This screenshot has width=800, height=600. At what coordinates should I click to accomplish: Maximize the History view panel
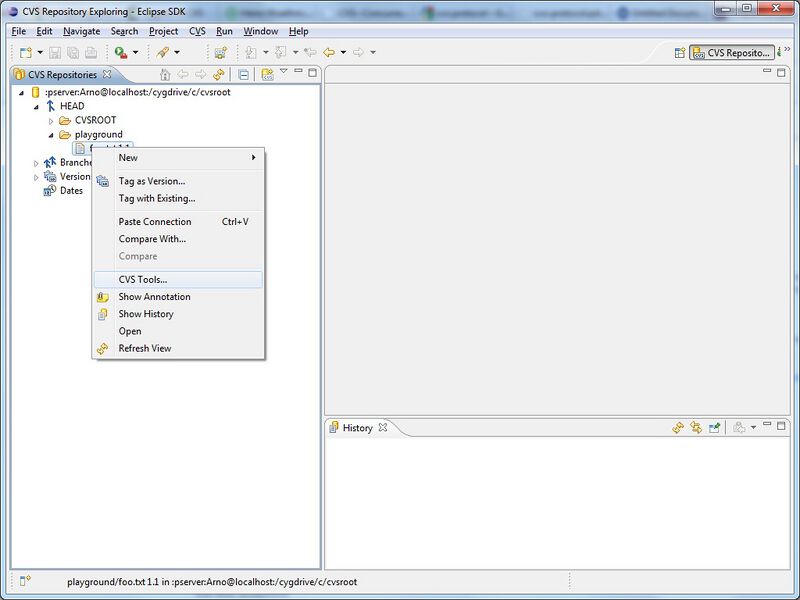tap(781, 426)
